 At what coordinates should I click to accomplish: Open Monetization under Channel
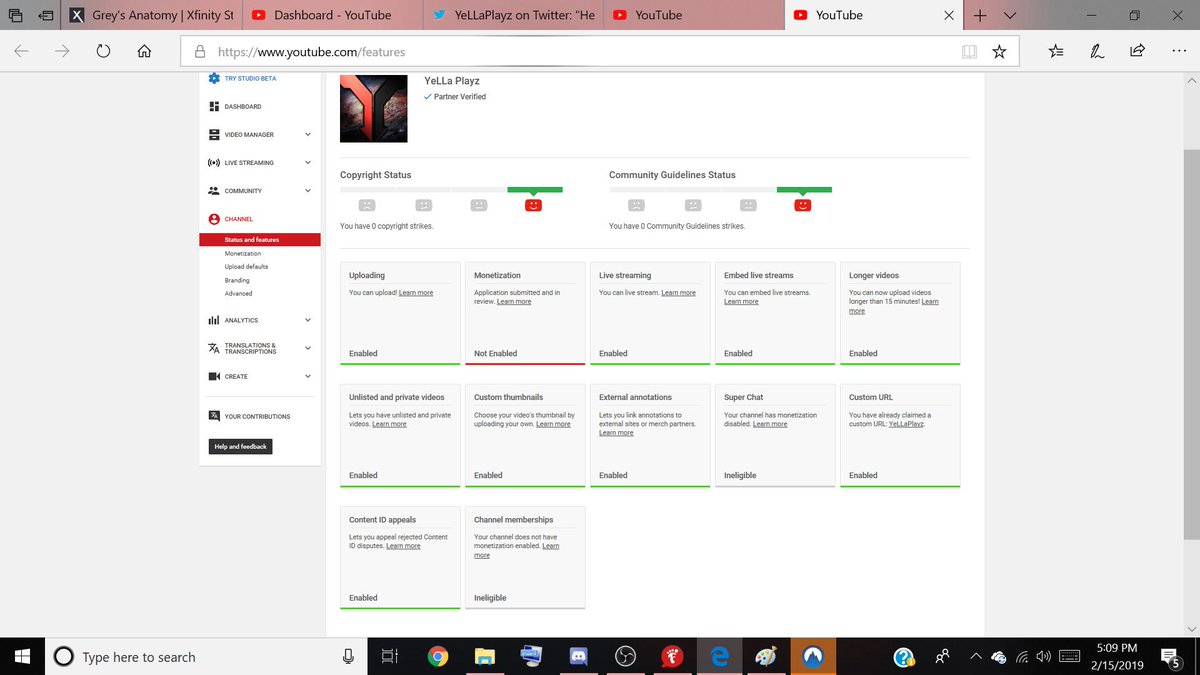click(243, 253)
